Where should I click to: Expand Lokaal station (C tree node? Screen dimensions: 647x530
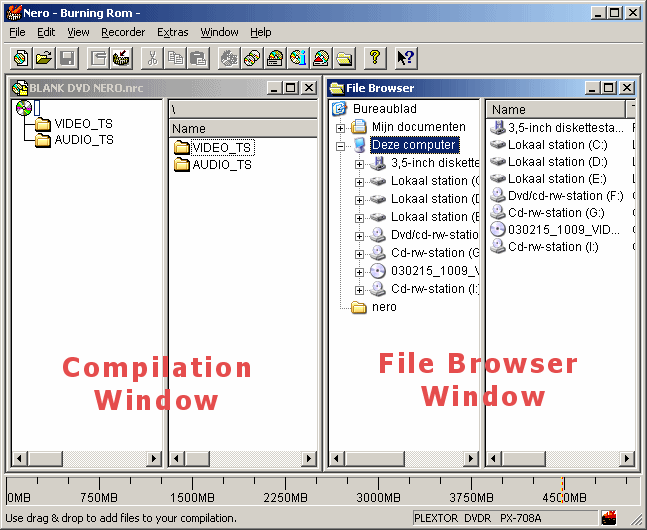pos(359,182)
